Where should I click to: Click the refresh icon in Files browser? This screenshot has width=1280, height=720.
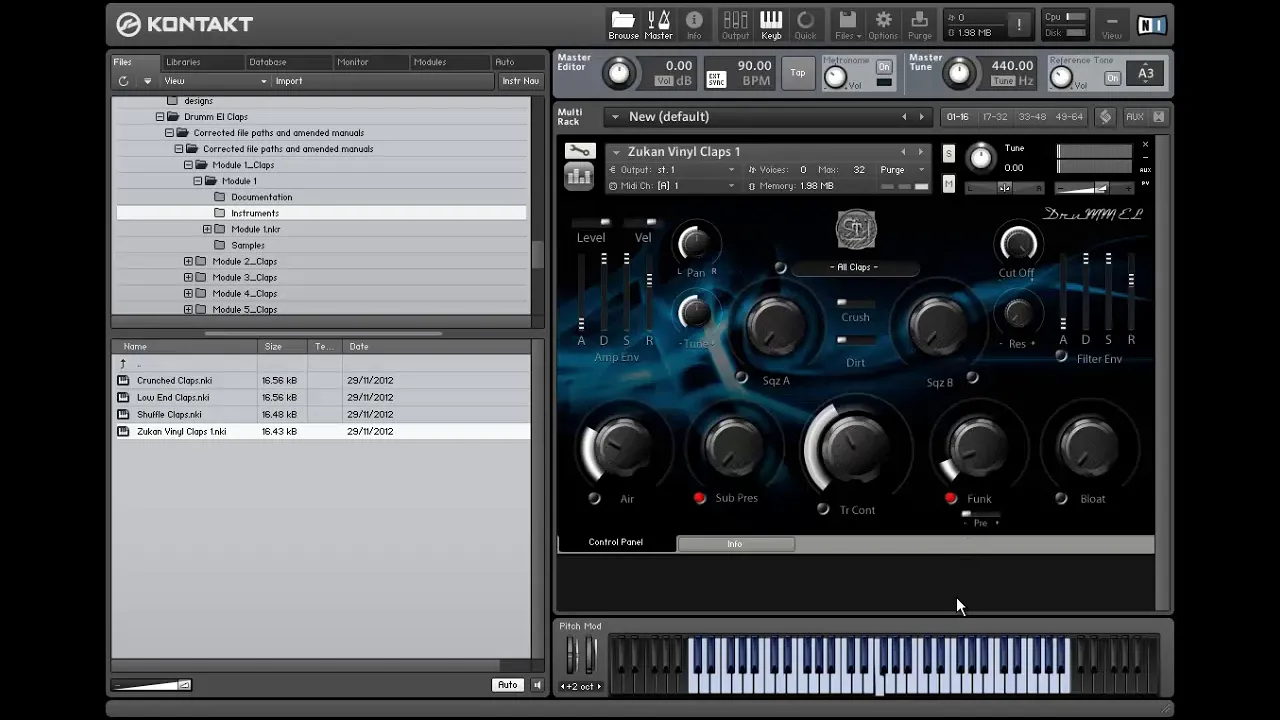123,81
